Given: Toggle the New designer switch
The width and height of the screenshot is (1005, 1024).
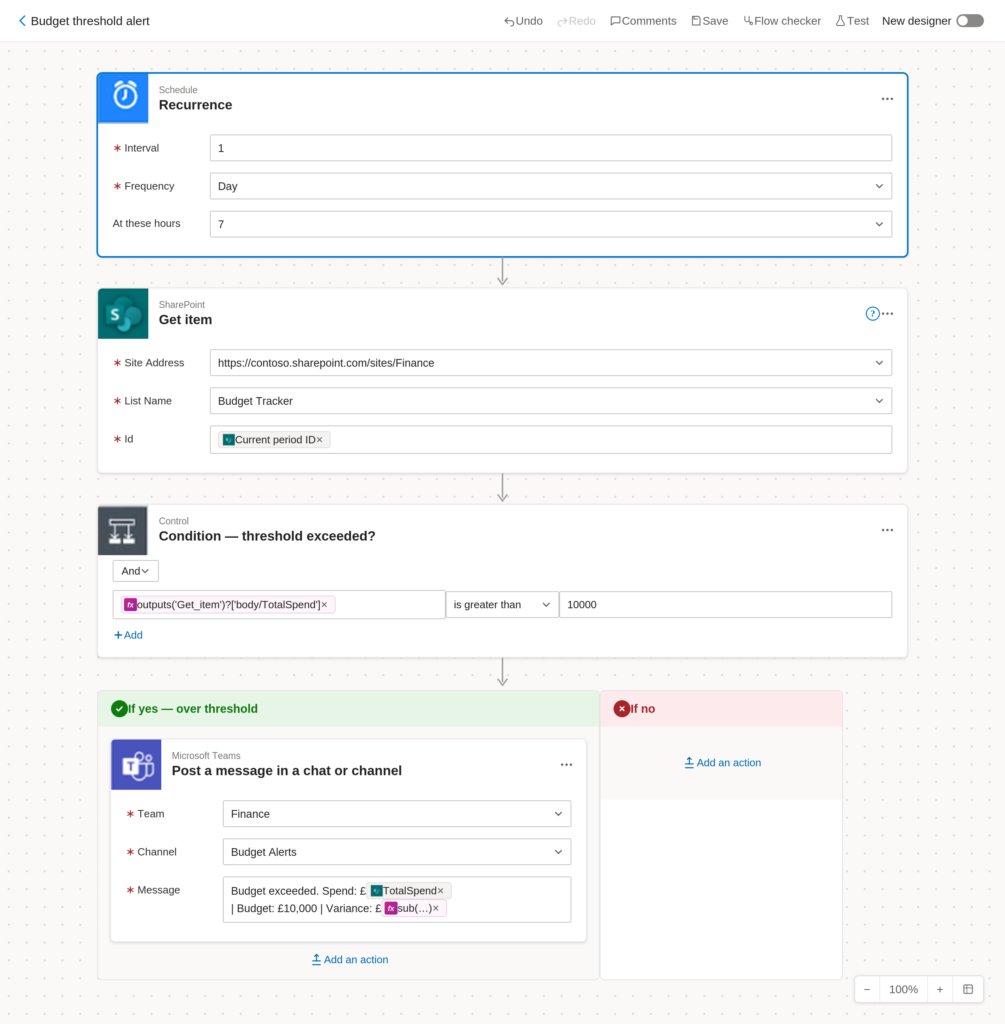Looking at the screenshot, I should click(x=970, y=21).
